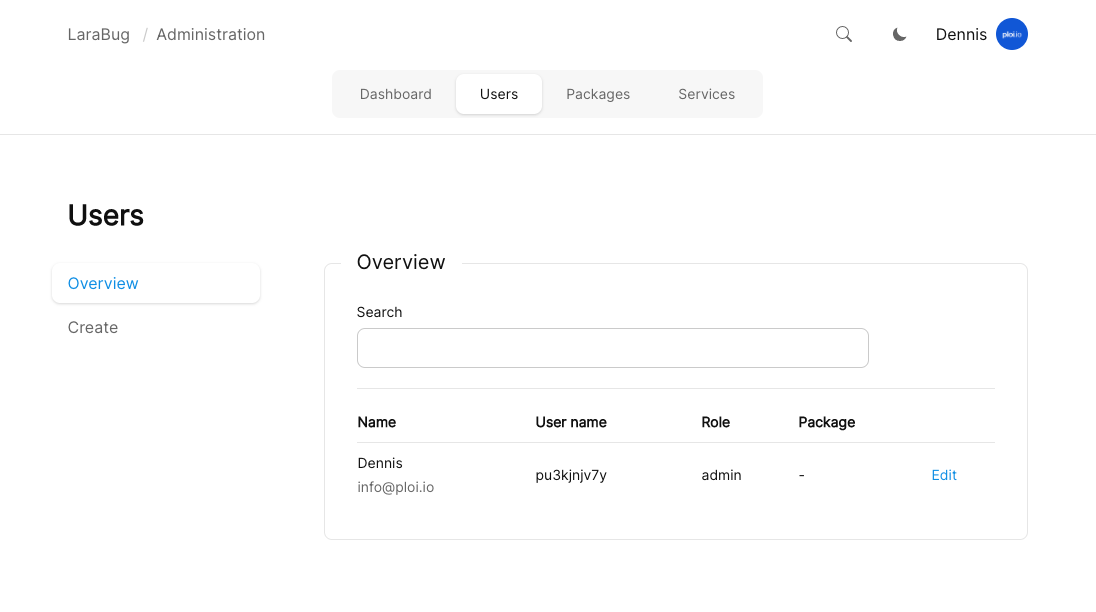Image resolution: width=1096 pixels, height=612 pixels.
Task: Open the Packages tab
Action: (598, 94)
